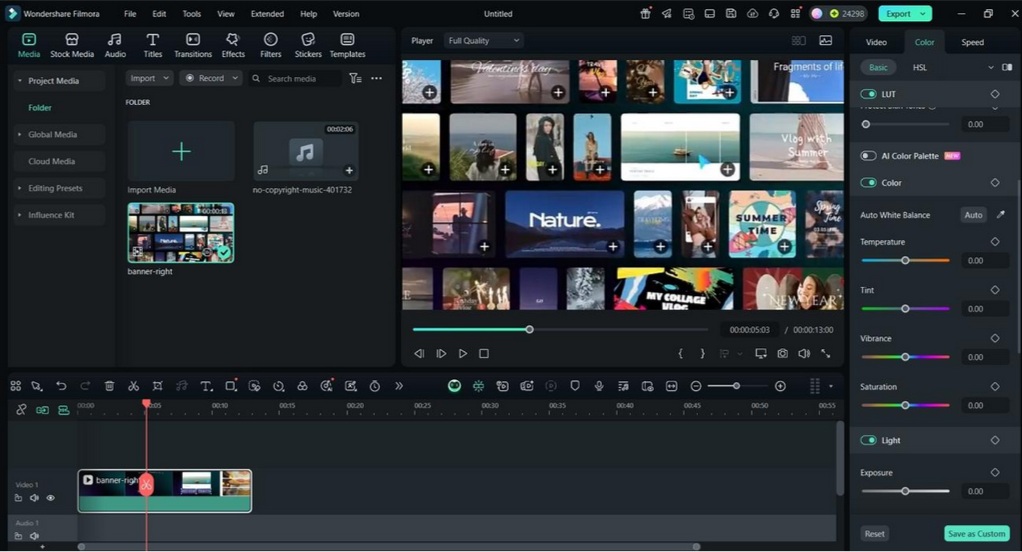The height and width of the screenshot is (552, 1022).
Task: Enable the AI Color Palette switch
Action: pyautogui.click(x=868, y=156)
